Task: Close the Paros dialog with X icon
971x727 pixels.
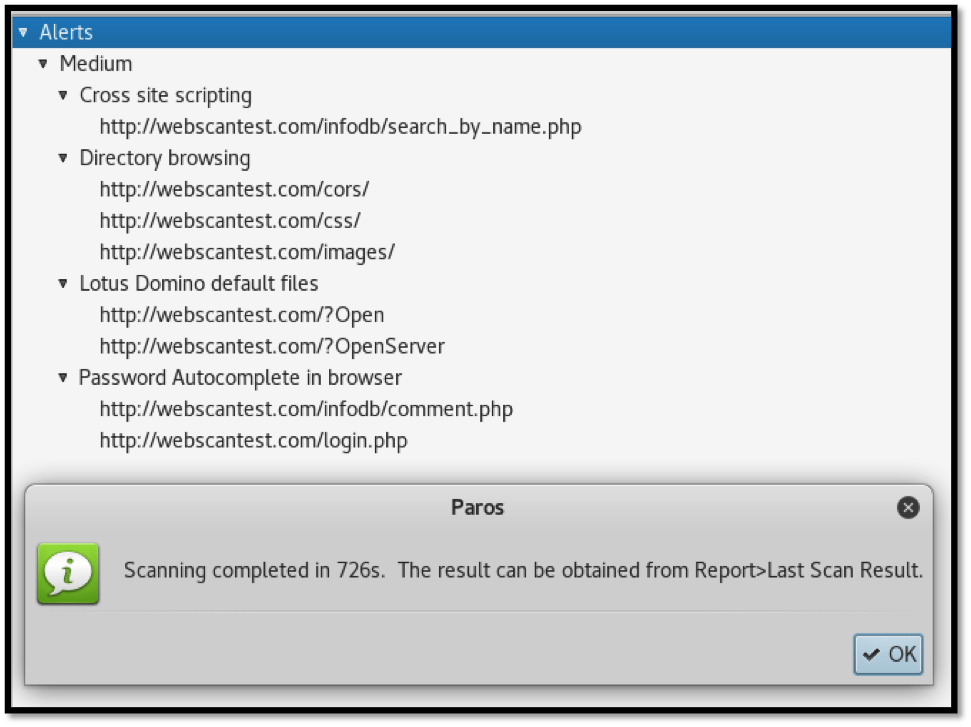Action: pos(908,508)
